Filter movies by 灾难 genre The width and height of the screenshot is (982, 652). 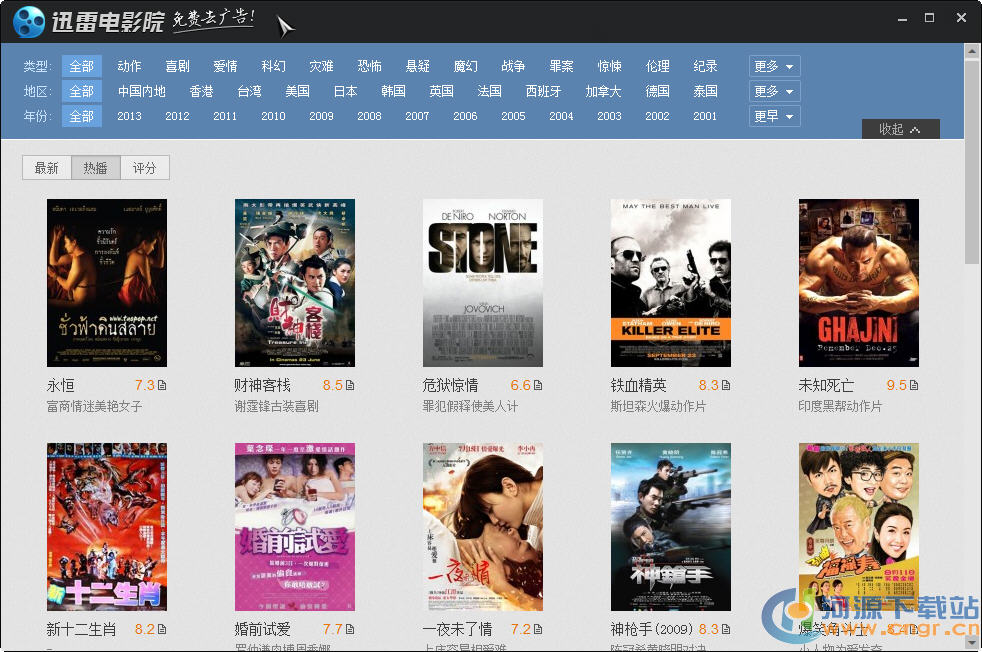click(x=321, y=66)
